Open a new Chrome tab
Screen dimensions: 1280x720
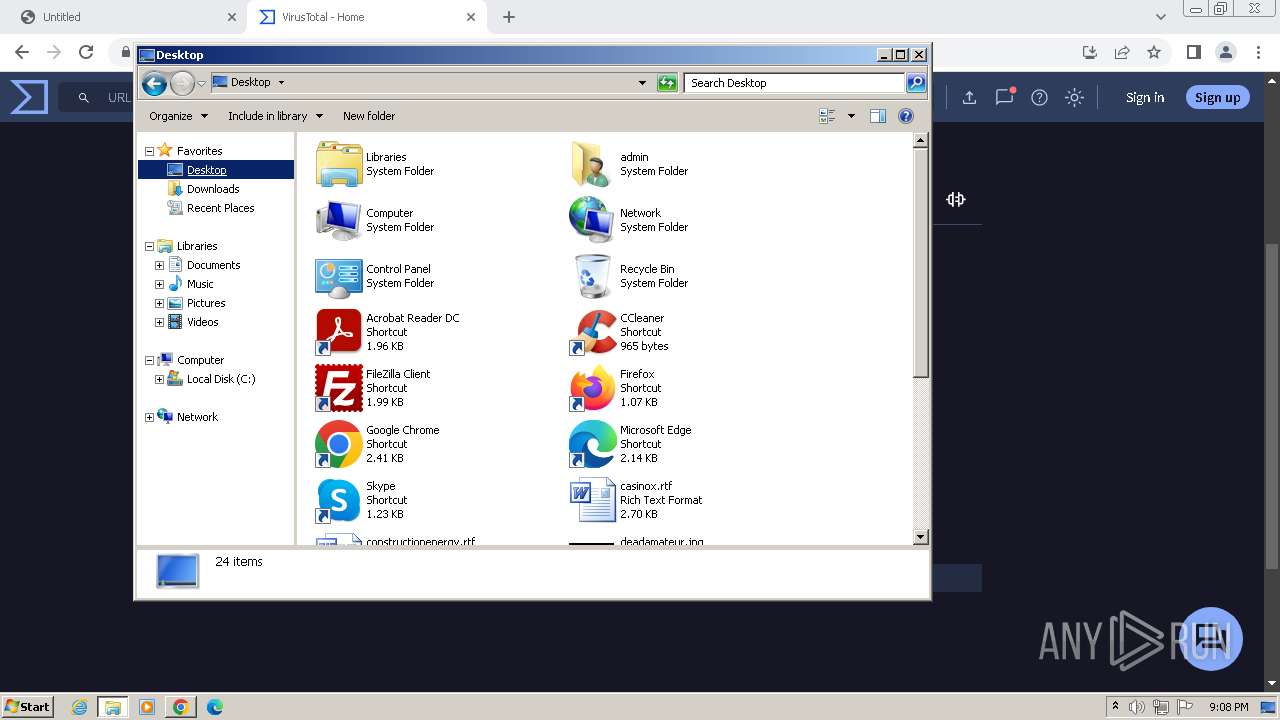pyautogui.click(x=509, y=17)
